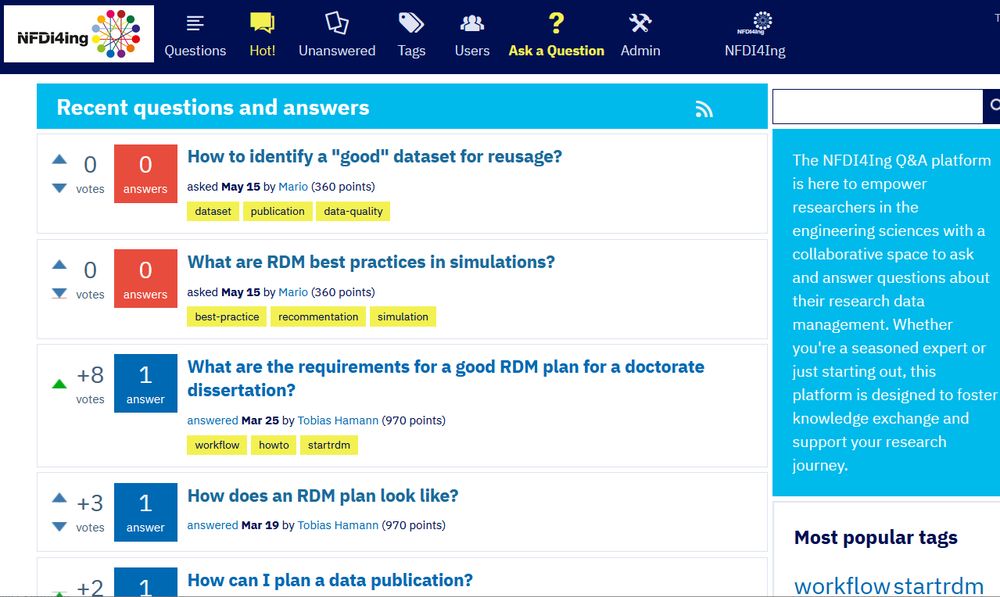Open Mario's profile on the dataset question

click(x=293, y=186)
